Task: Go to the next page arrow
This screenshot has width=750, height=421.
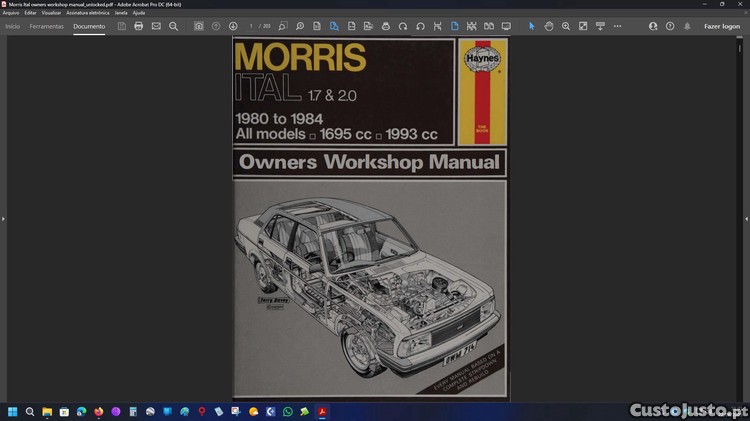Action: click(x=233, y=26)
